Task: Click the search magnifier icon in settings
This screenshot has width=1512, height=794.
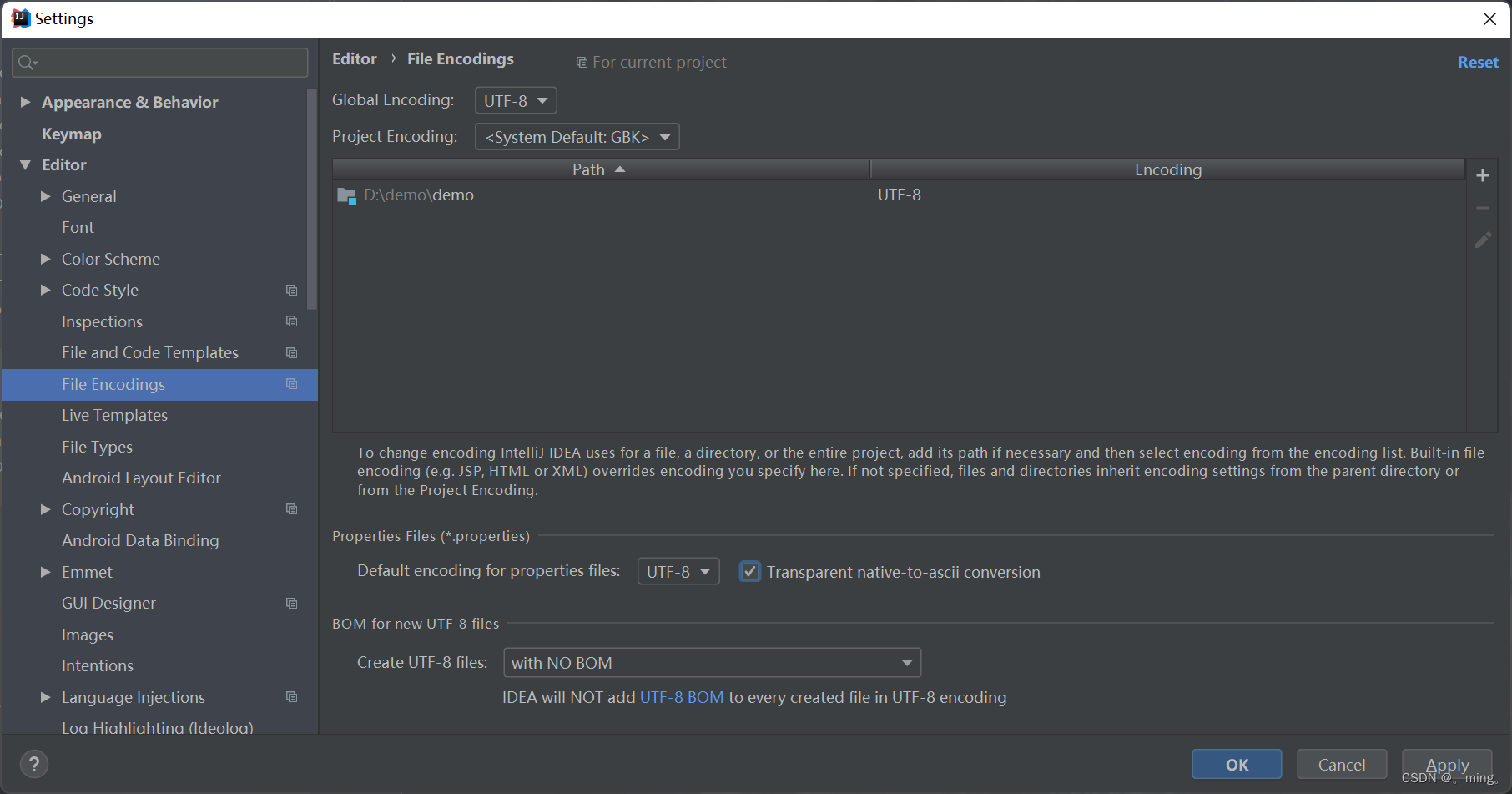Action: tap(27, 63)
